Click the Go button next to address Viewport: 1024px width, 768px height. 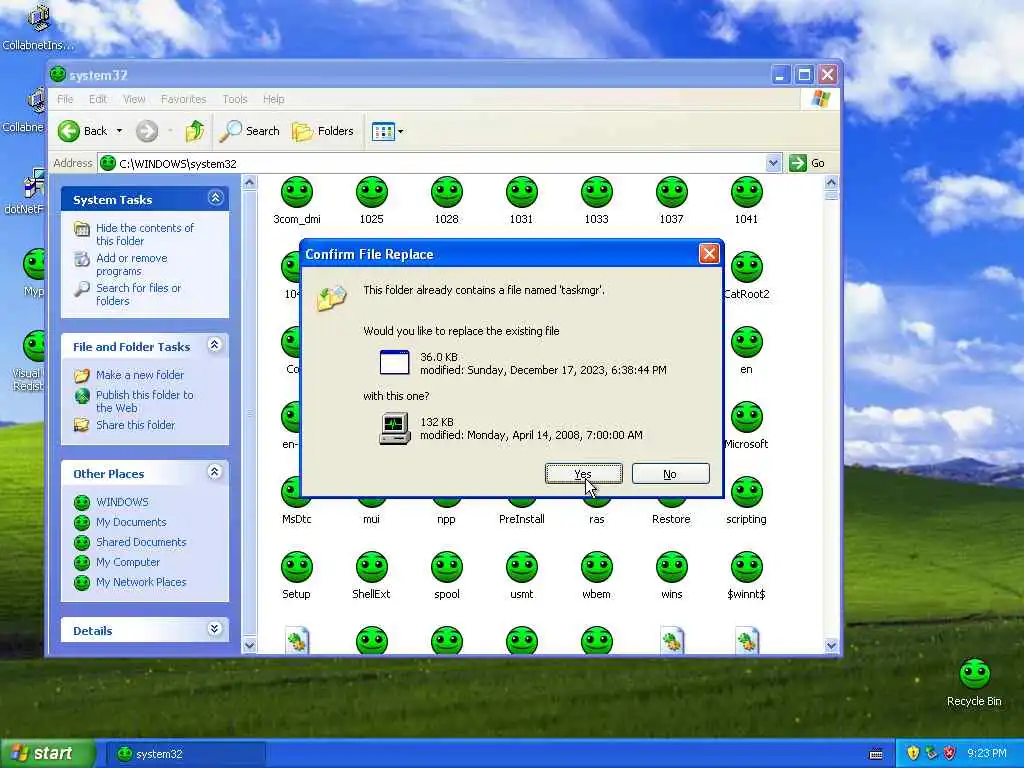click(x=807, y=163)
